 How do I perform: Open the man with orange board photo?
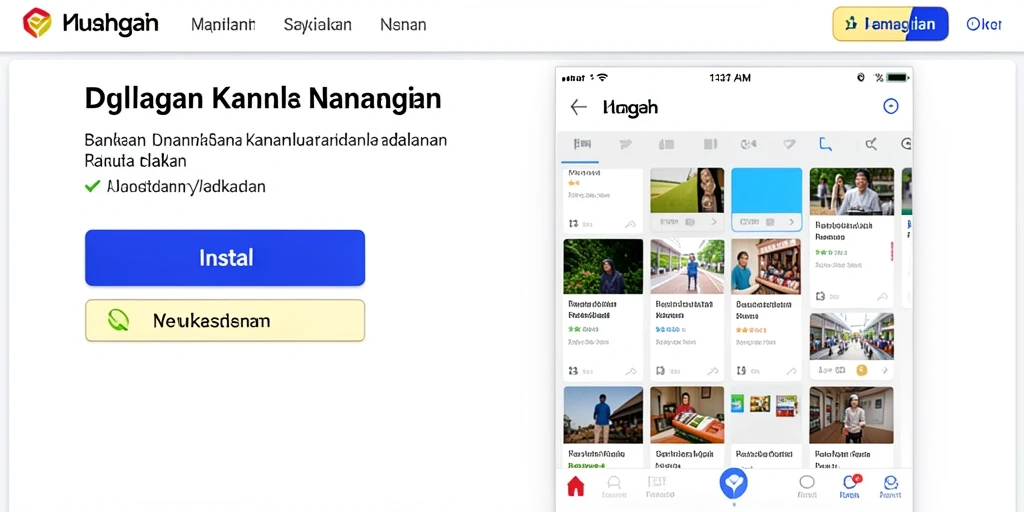point(687,415)
